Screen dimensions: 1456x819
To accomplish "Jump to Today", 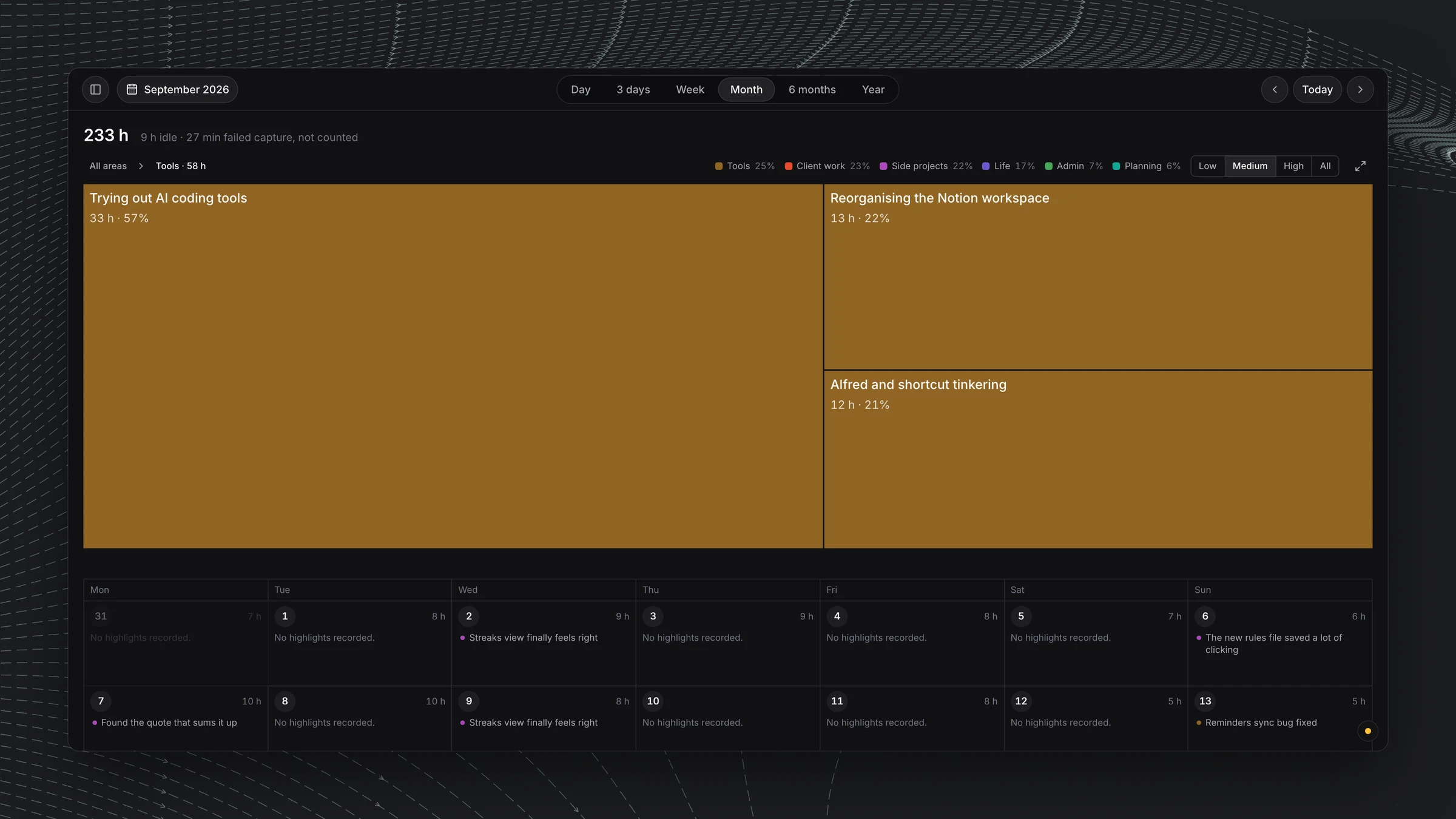I will (1317, 89).
